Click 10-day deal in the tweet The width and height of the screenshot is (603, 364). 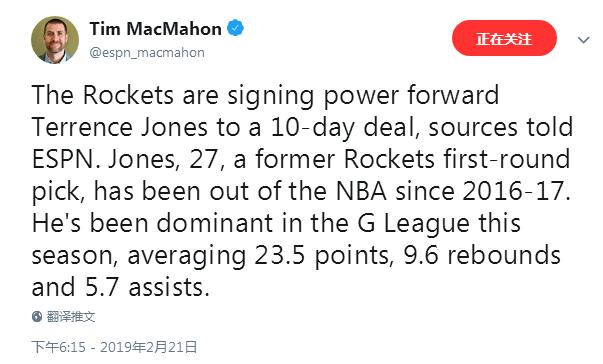coord(343,128)
